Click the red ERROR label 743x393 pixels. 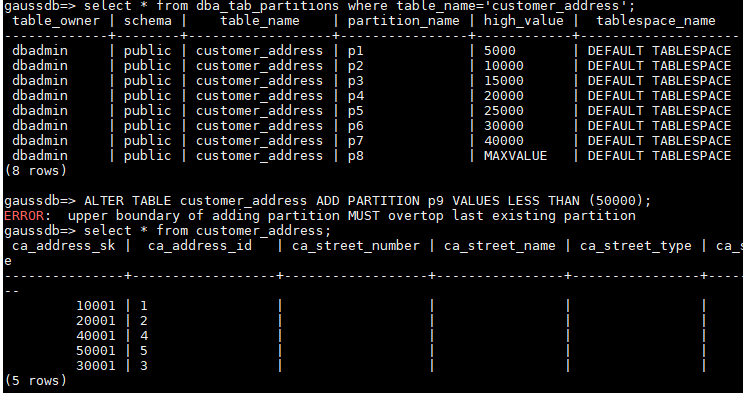coord(24,216)
